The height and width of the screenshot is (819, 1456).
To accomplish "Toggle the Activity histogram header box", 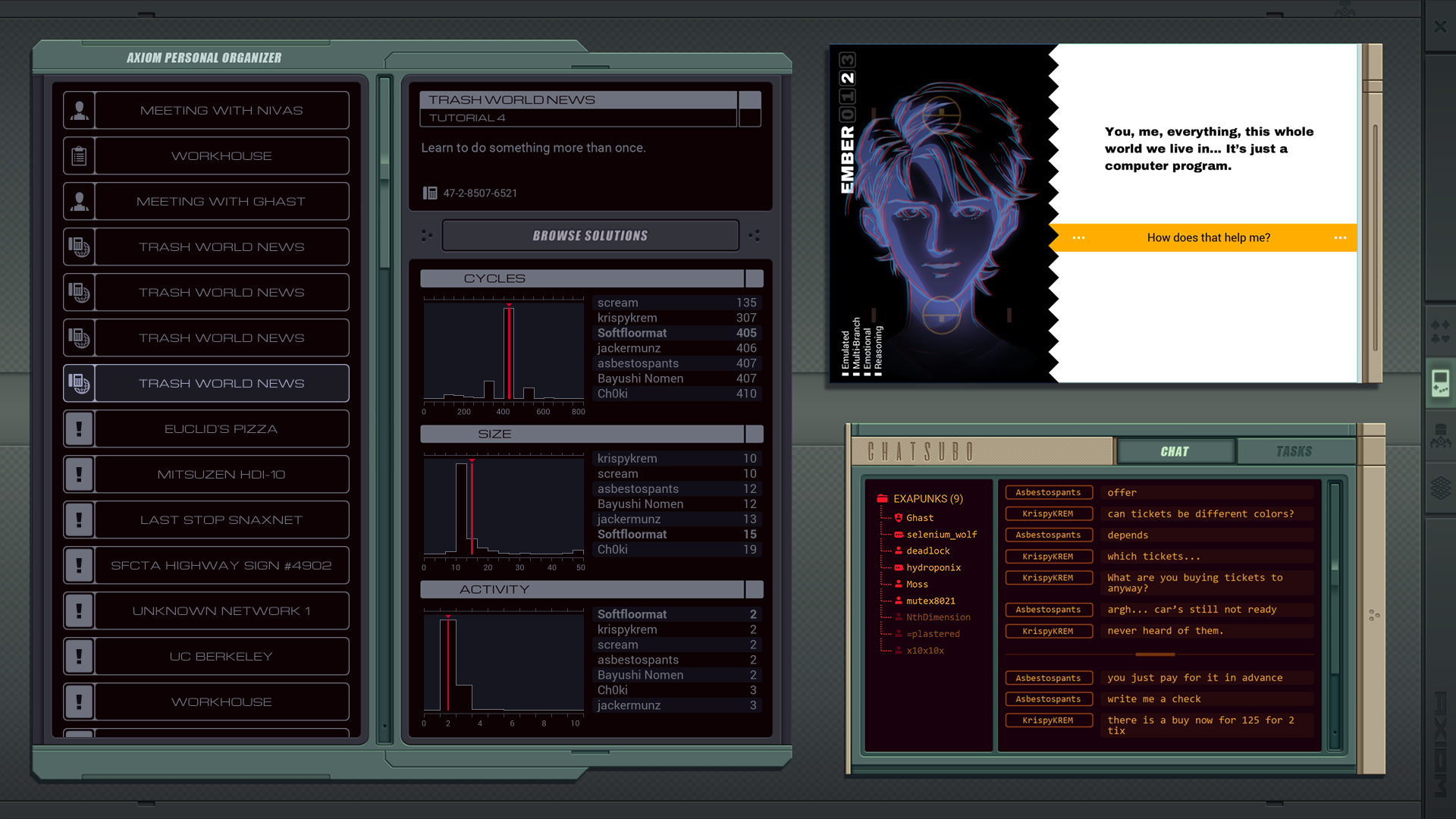I will point(754,589).
